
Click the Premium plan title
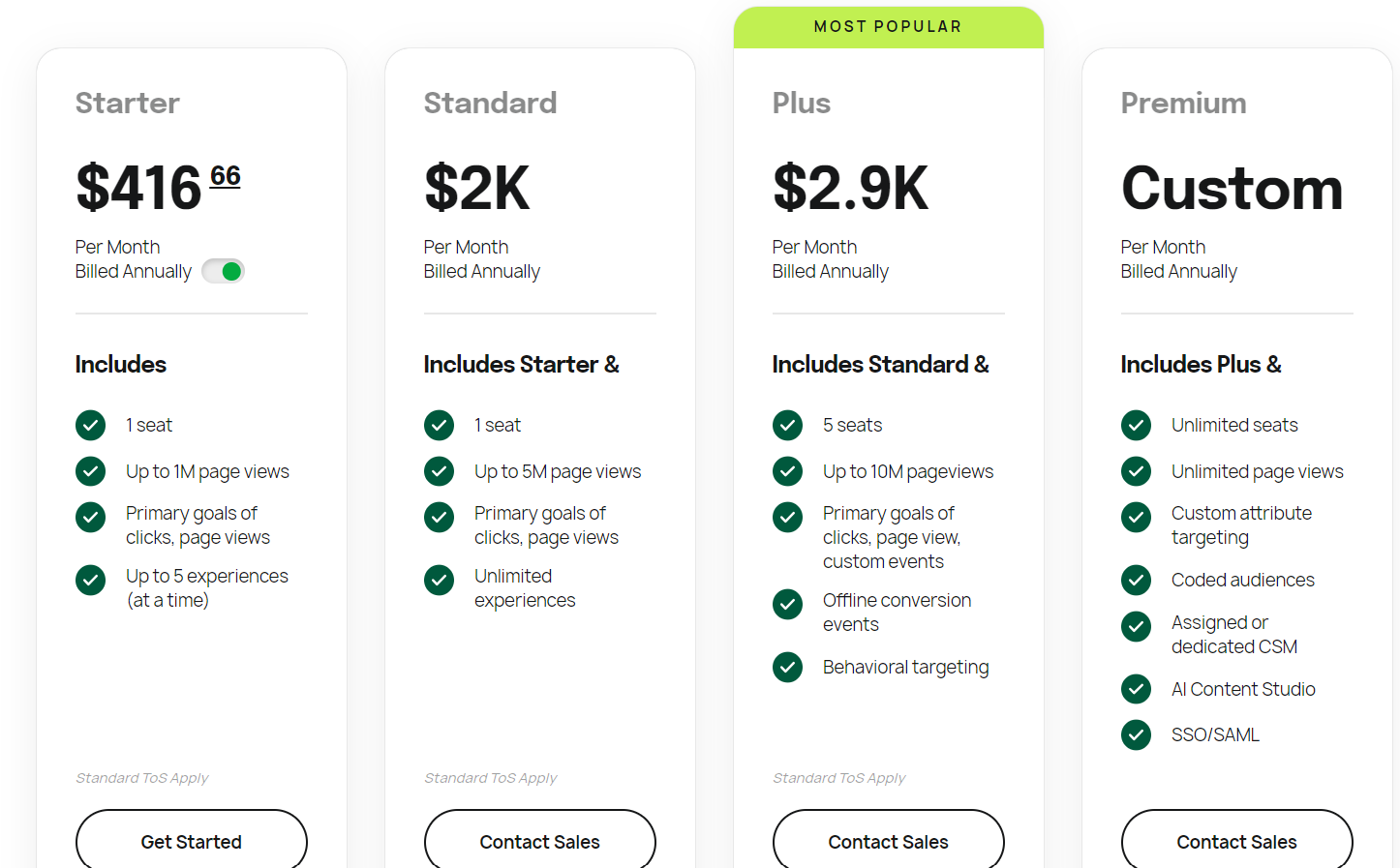point(1184,103)
